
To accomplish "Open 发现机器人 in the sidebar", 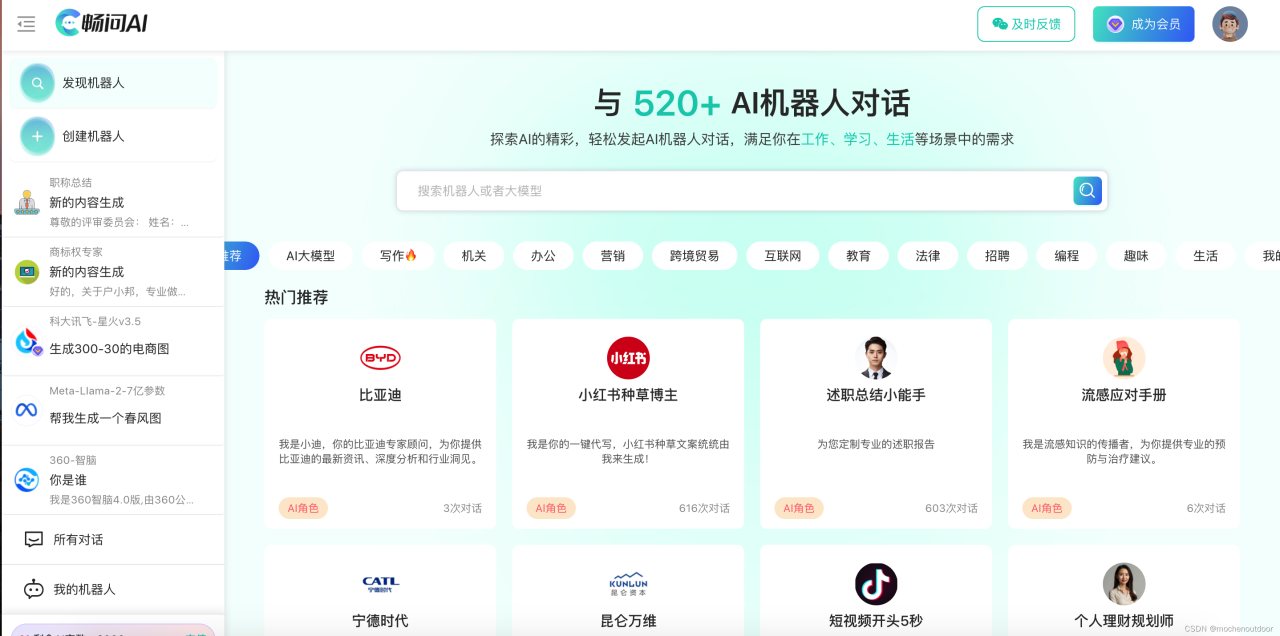I will coord(113,83).
